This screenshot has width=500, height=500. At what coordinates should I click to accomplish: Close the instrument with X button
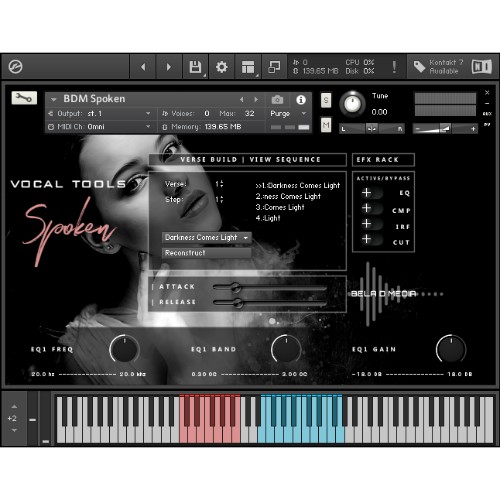487,92
